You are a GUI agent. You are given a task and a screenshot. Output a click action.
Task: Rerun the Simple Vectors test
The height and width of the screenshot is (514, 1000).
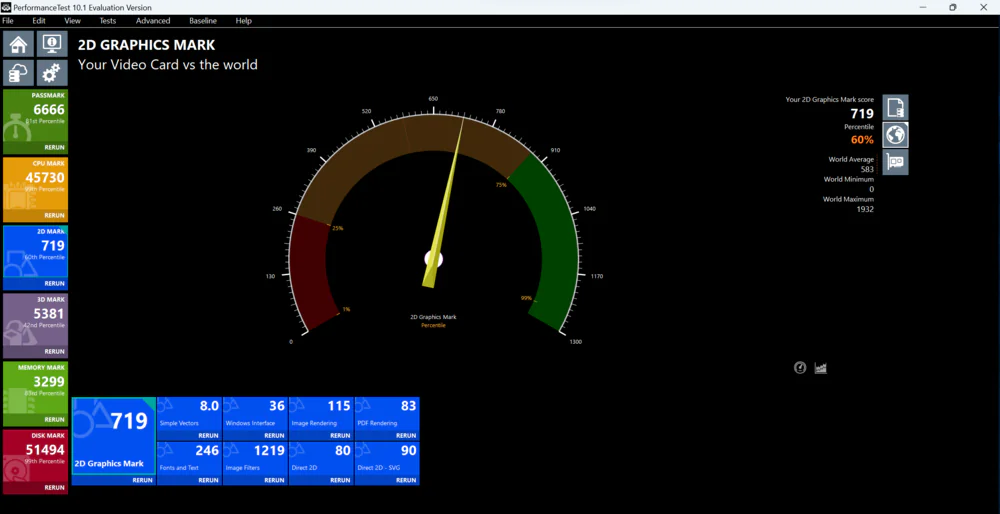(209, 436)
